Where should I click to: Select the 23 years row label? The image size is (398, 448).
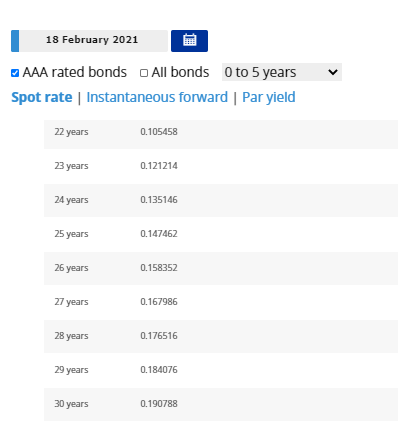click(x=71, y=166)
